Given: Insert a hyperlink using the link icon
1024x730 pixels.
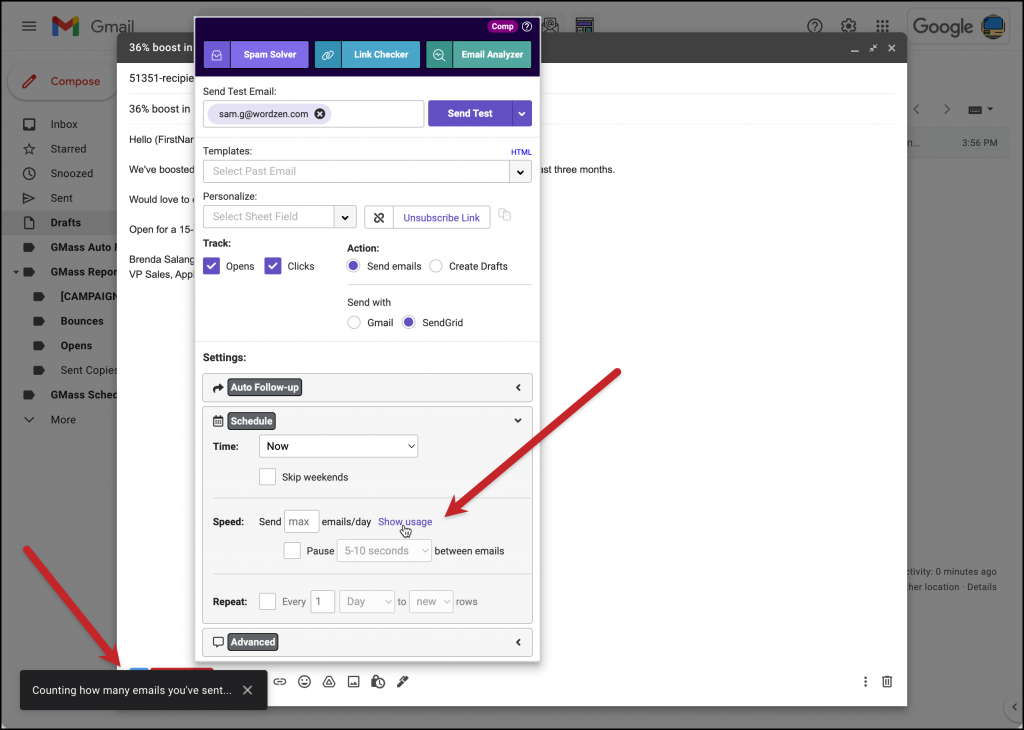Looking at the screenshot, I should tap(280, 681).
